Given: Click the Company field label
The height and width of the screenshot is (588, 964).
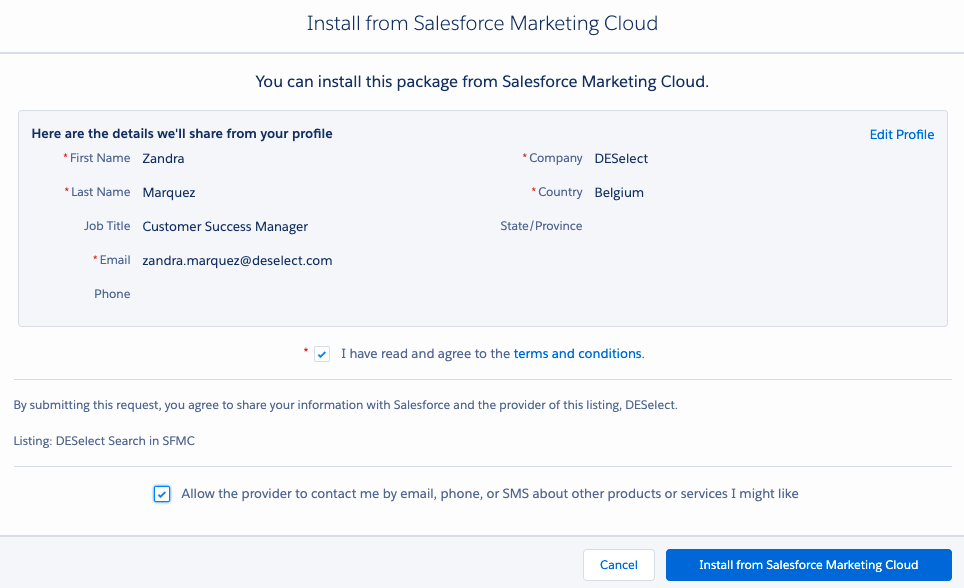Looking at the screenshot, I should pyautogui.click(x=556, y=158).
